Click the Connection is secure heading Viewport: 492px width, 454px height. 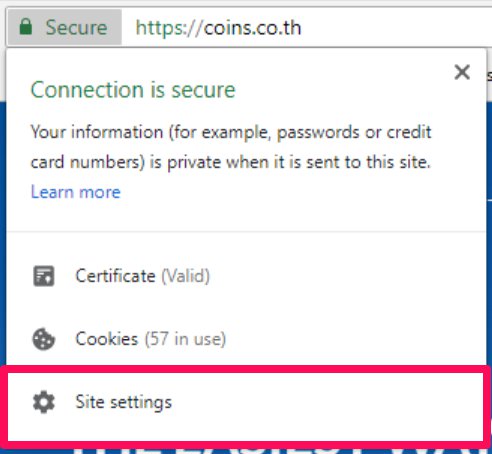133,90
